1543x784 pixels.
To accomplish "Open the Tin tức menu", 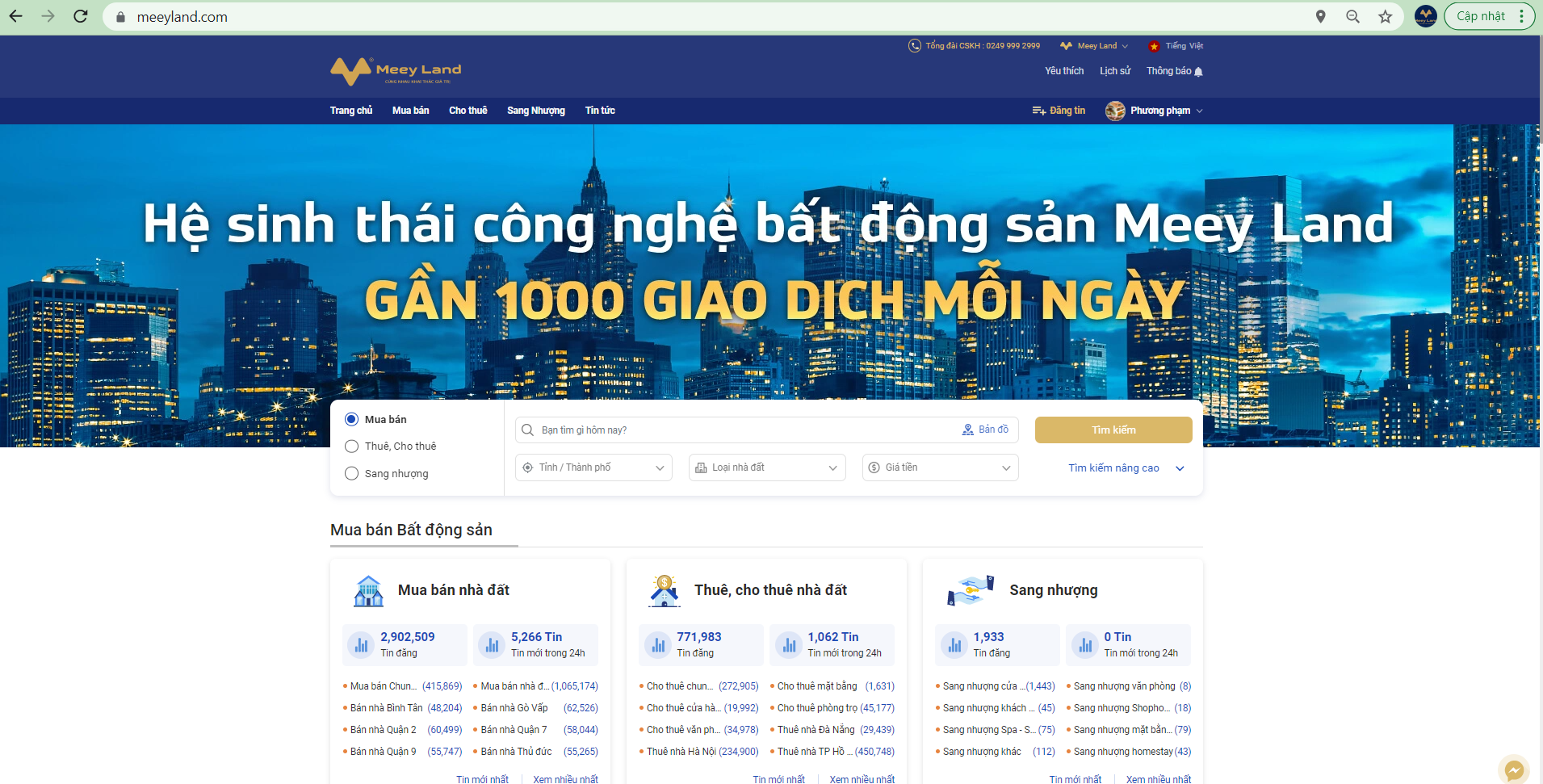I will coord(600,111).
